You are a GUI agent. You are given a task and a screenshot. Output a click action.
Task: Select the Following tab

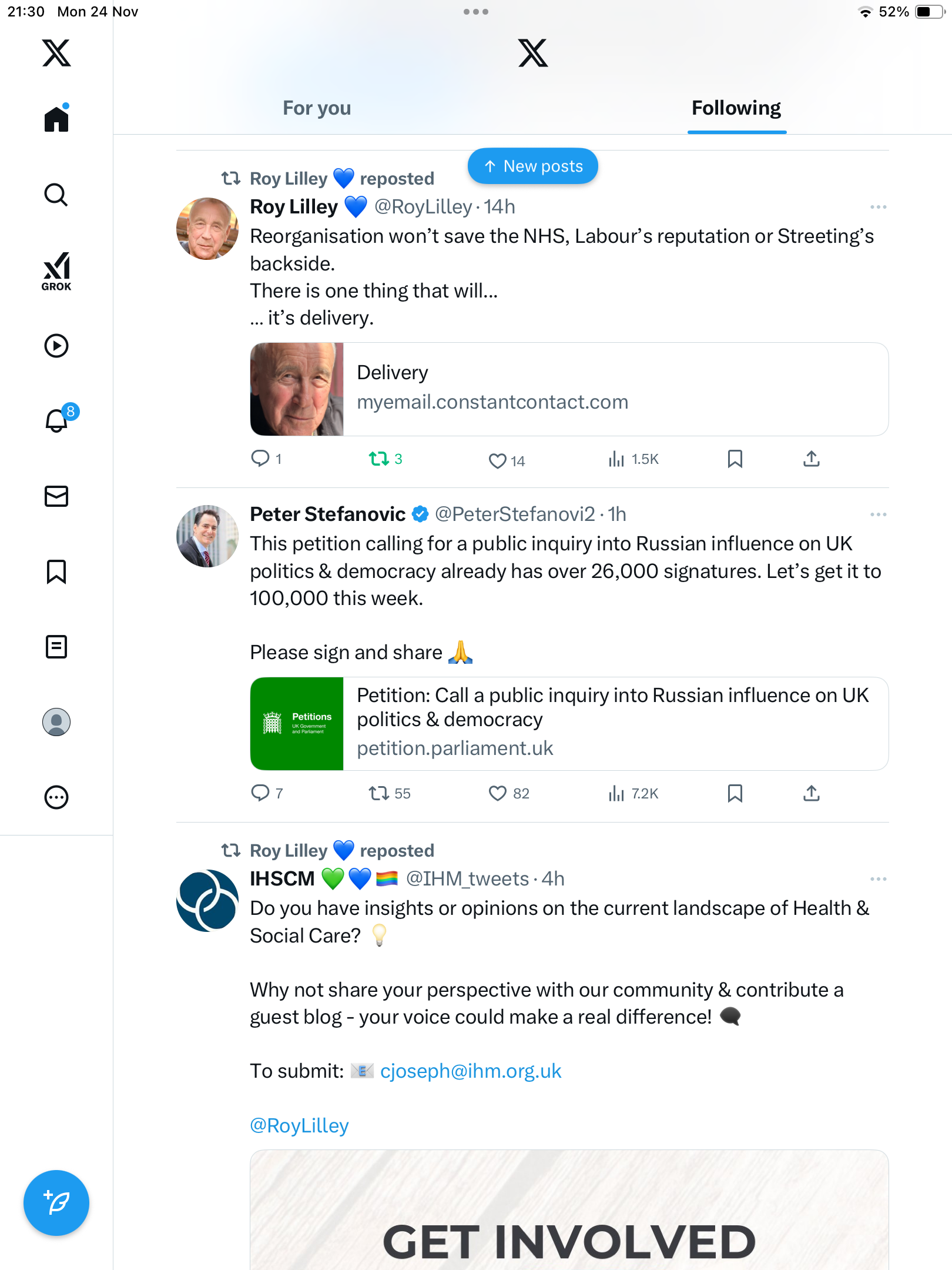pyautogui.click(x=736, y=108)
